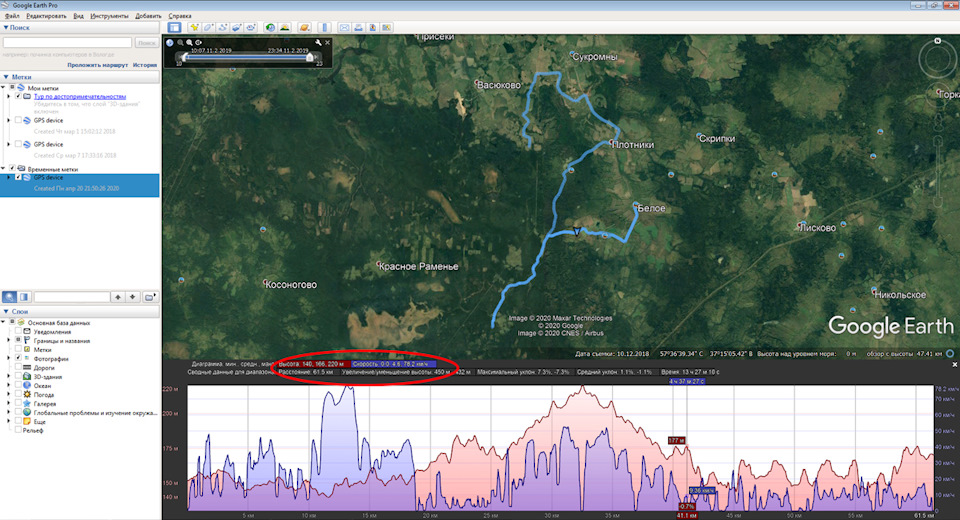Close the elevation profile panel
Viewport: 960px width, 520px height.
(954, 364)
